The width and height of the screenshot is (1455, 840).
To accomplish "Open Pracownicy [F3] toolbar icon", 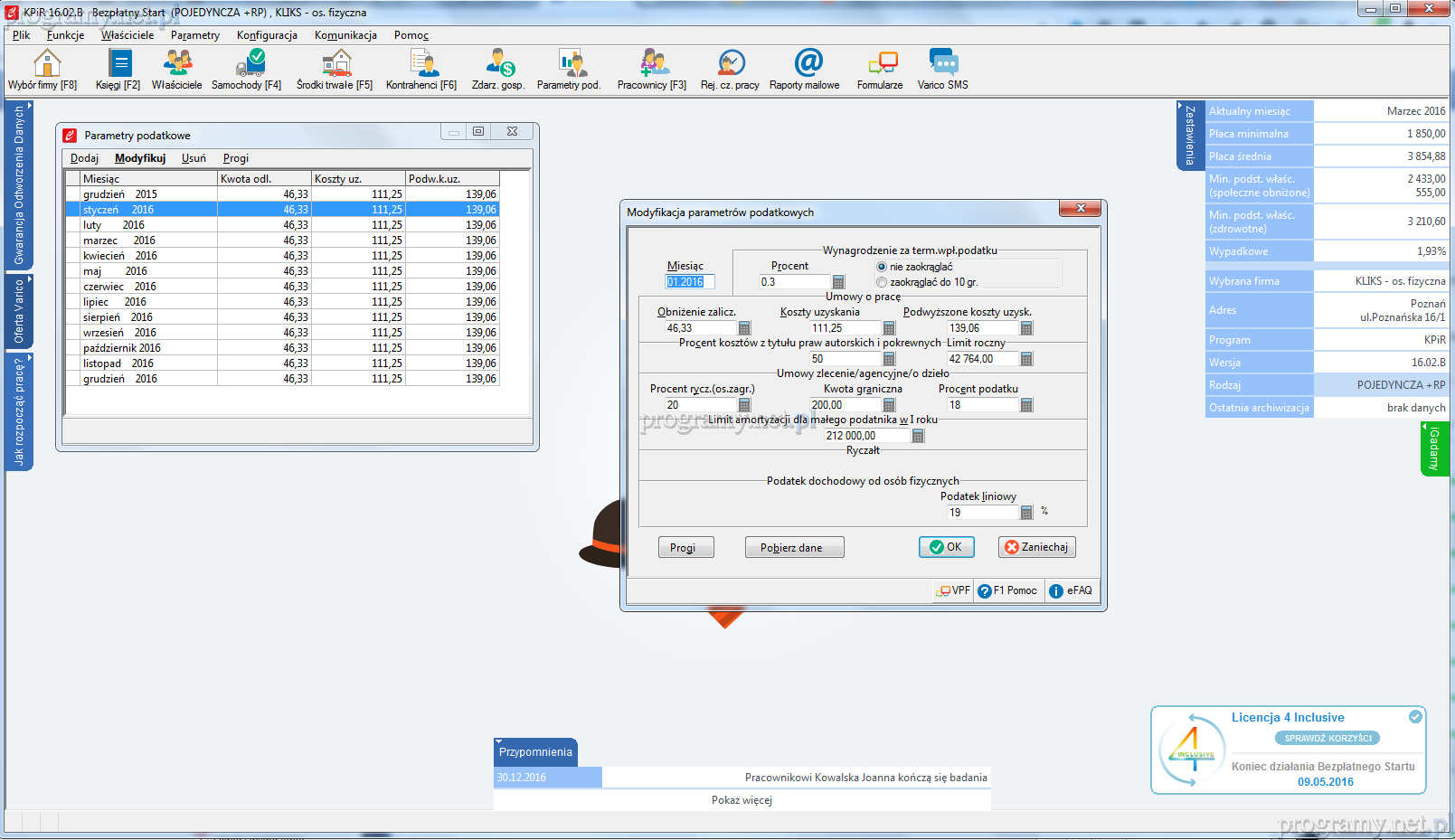I will click(653, 64).
